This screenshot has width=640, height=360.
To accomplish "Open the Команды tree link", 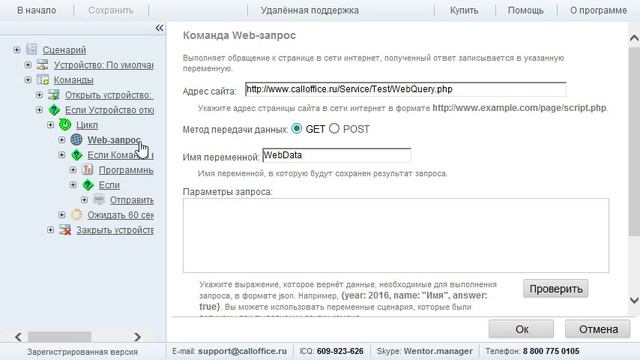I will tap(73, 80).
